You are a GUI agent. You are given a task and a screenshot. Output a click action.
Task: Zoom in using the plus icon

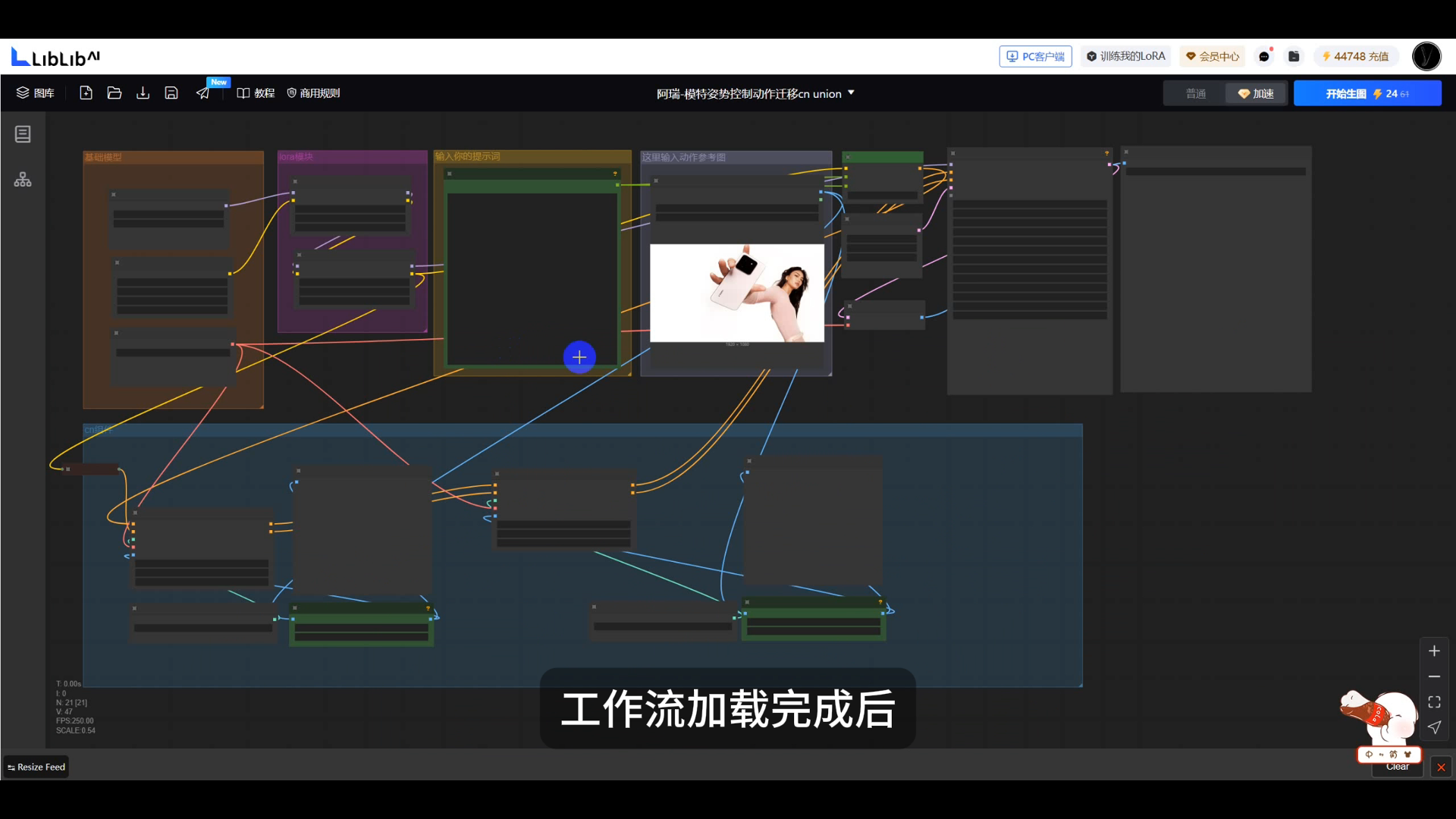[1435, 651]
